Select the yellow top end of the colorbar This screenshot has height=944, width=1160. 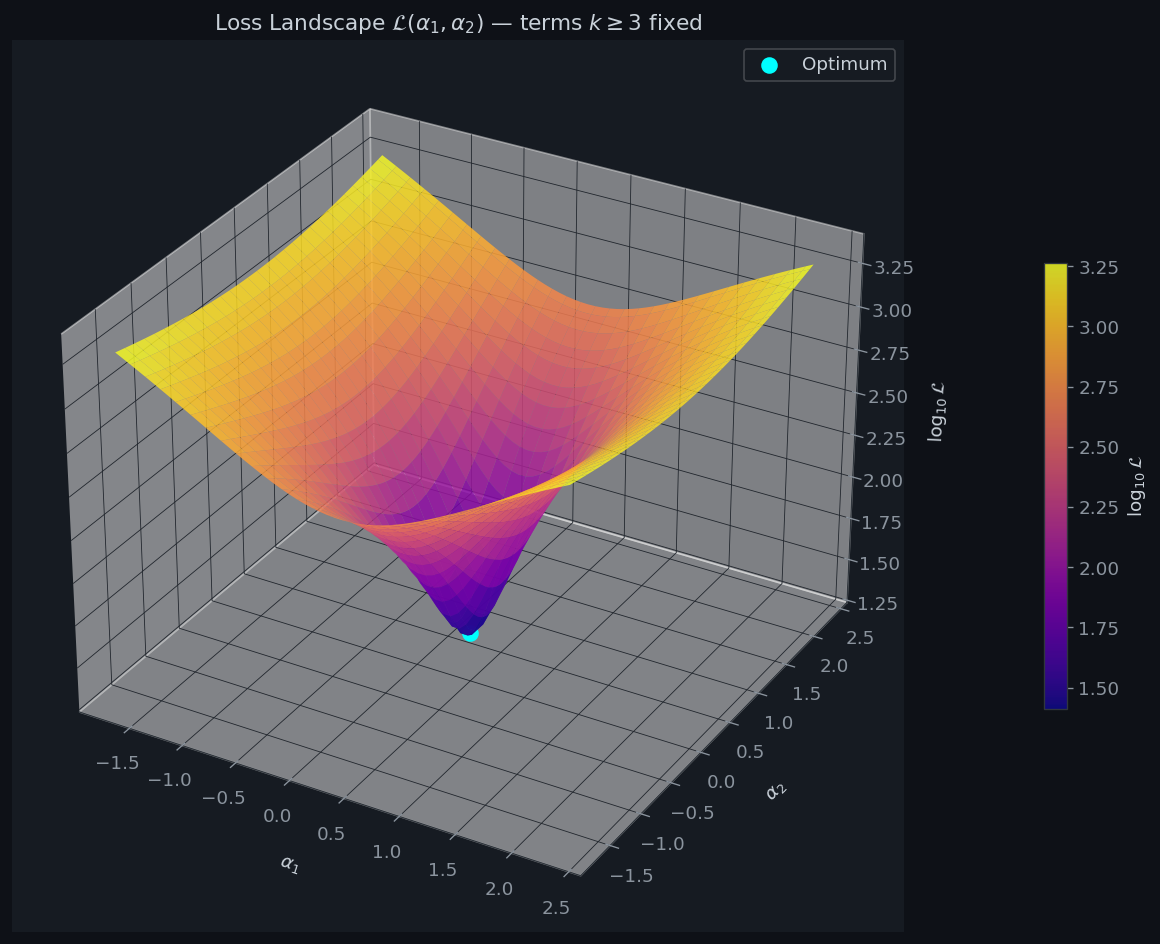[1056, 270]
